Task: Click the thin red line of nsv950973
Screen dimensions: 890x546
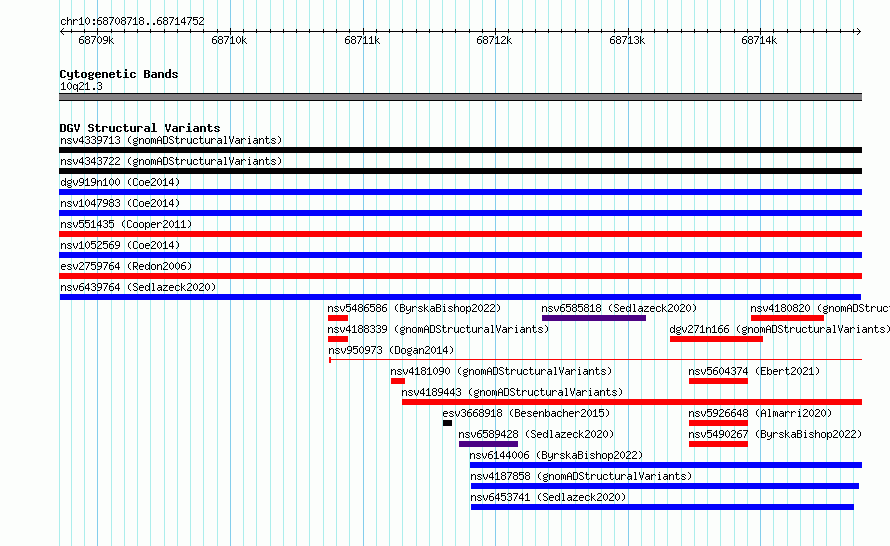Action: click(x=595, y=360)
